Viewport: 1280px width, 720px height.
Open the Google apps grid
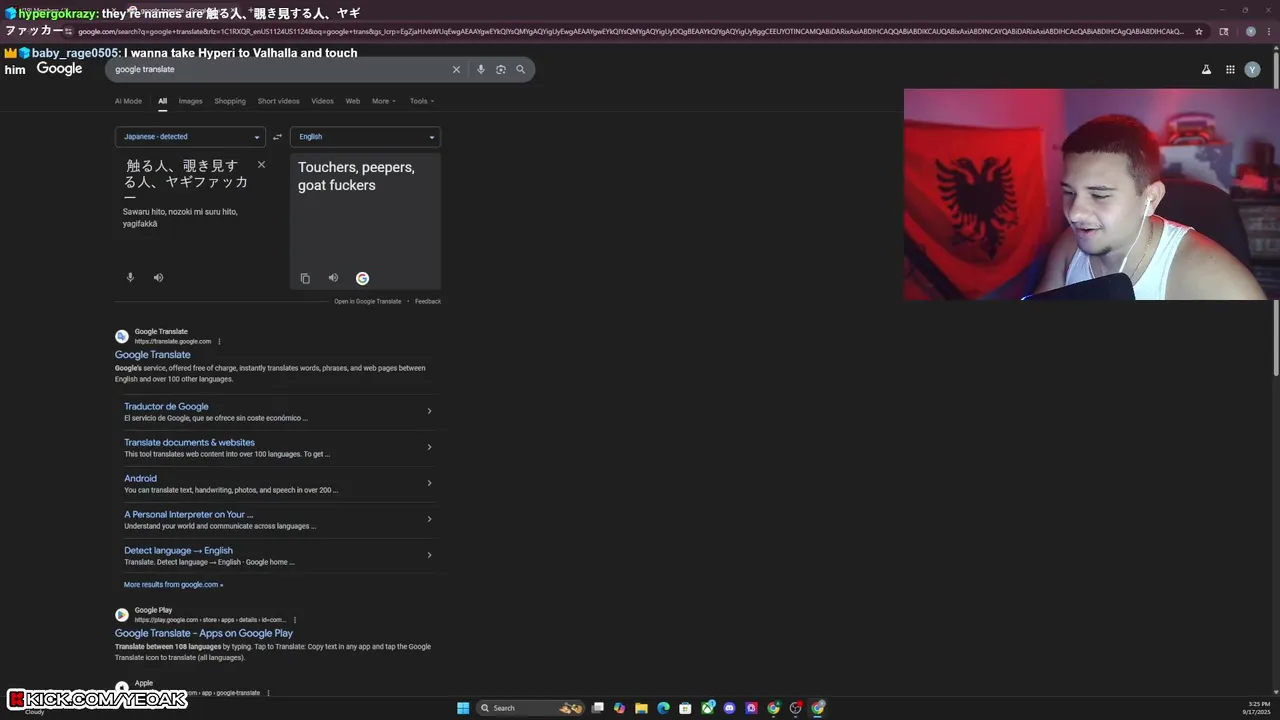point(1230,69)
